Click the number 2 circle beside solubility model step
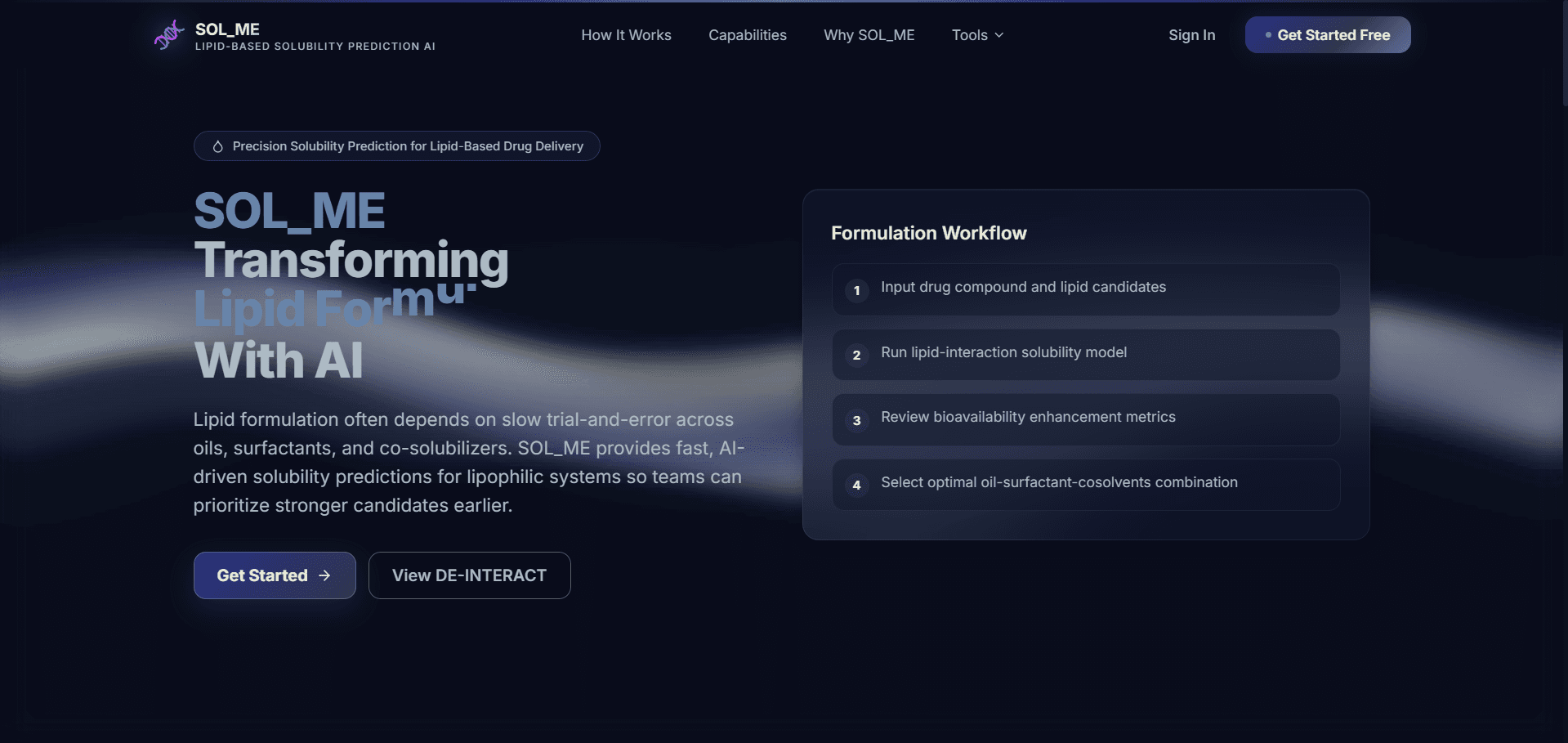Screen dimensions: 1568x743 856,356
